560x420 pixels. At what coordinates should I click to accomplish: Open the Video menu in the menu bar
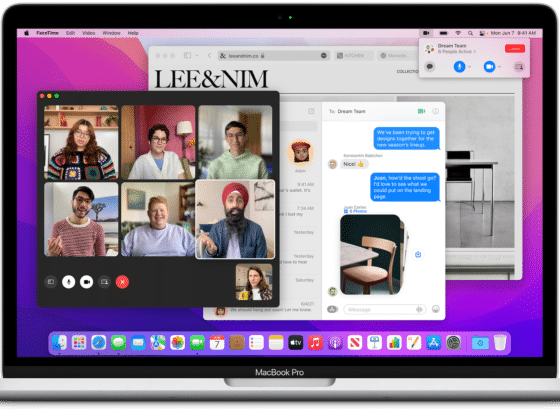pyautogui.click(x=89, y=33)
